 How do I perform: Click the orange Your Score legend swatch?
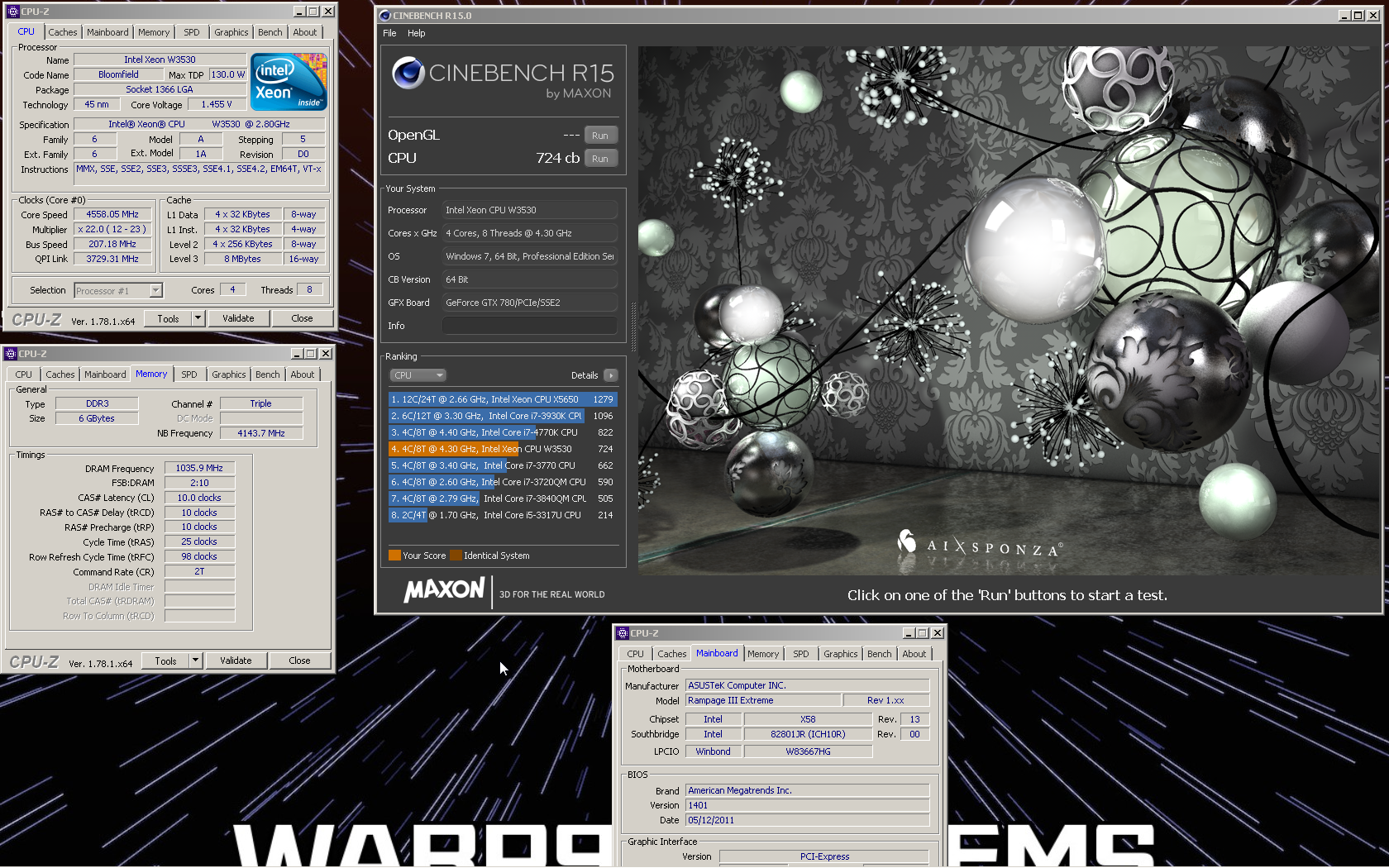point(394,556)
